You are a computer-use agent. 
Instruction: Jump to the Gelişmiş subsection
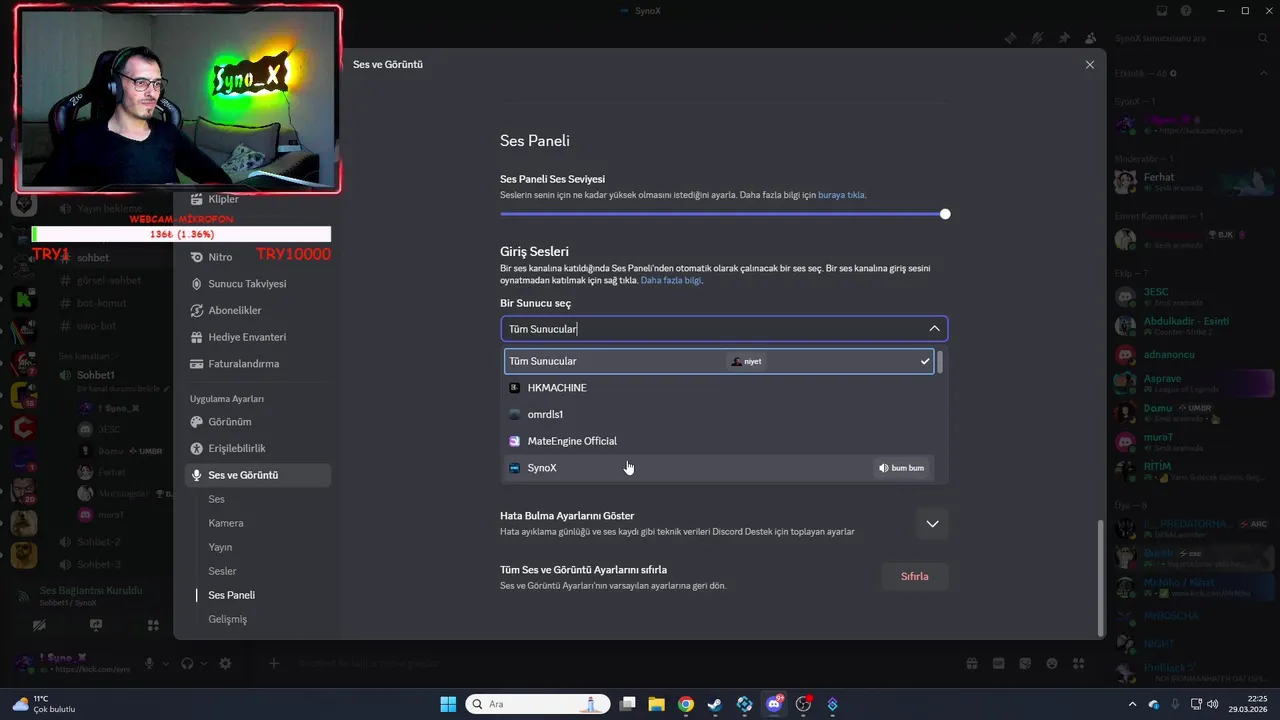pyautogui.click(x=227, y=619)
